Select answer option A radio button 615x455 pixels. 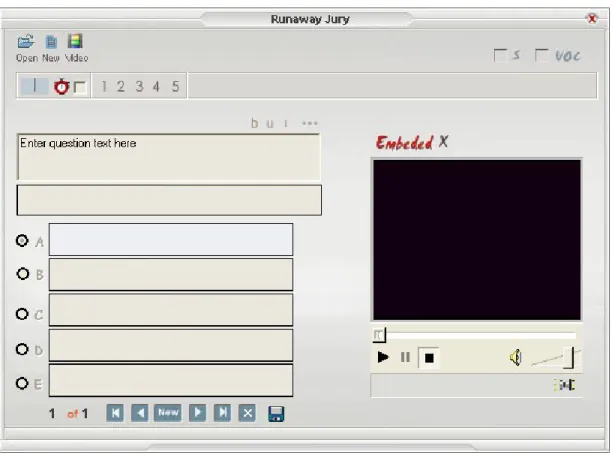(22, 240)
